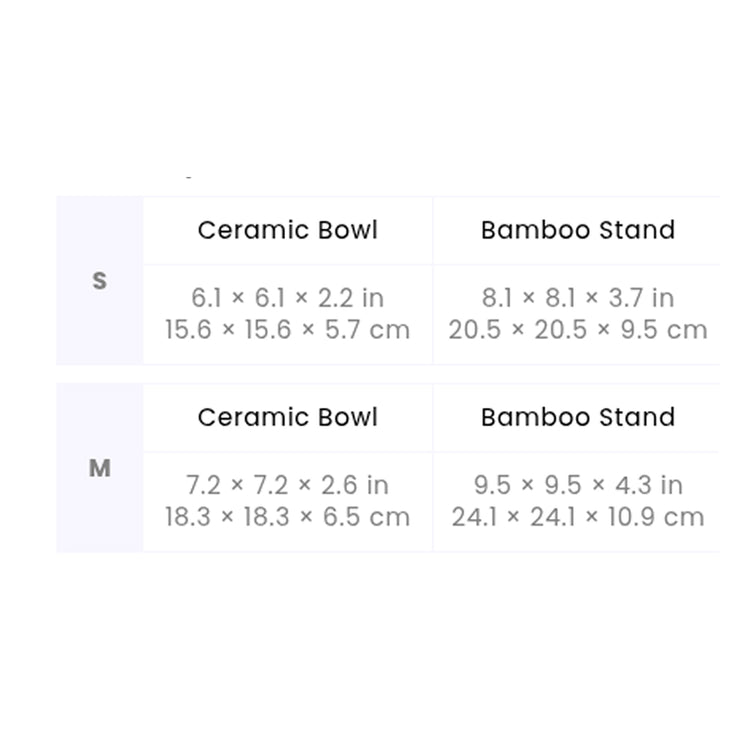Select the Bamboo Stand header in M row

point(578,417)
